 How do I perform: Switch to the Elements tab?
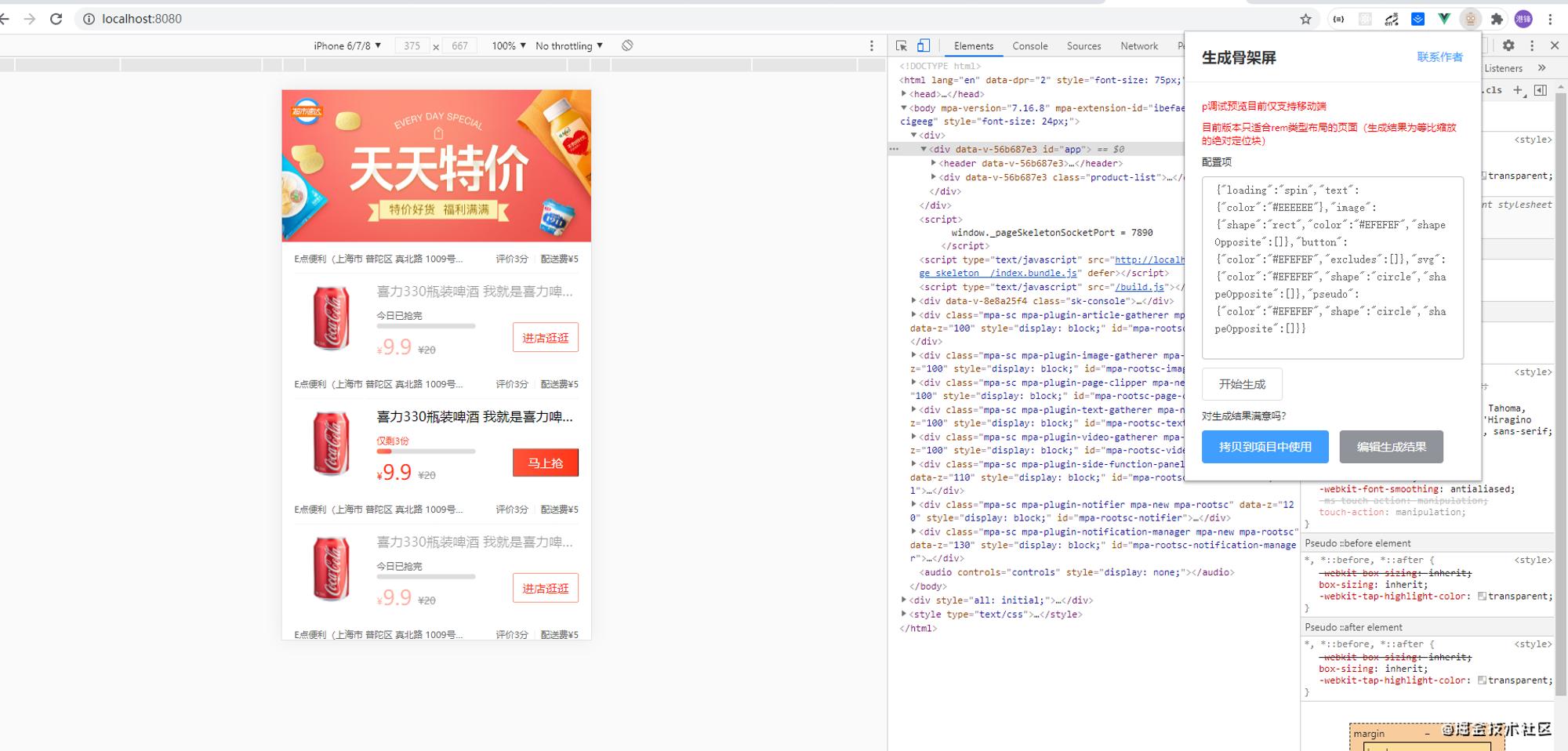973,45
